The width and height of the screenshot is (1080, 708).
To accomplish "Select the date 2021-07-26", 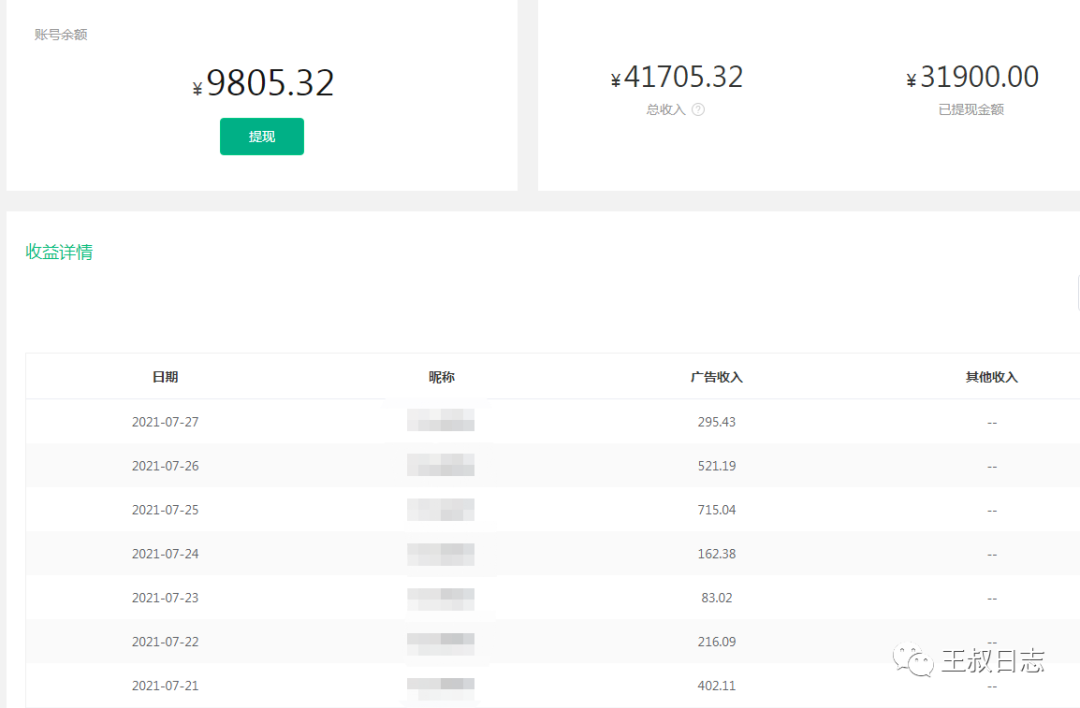I will point(165,466).
